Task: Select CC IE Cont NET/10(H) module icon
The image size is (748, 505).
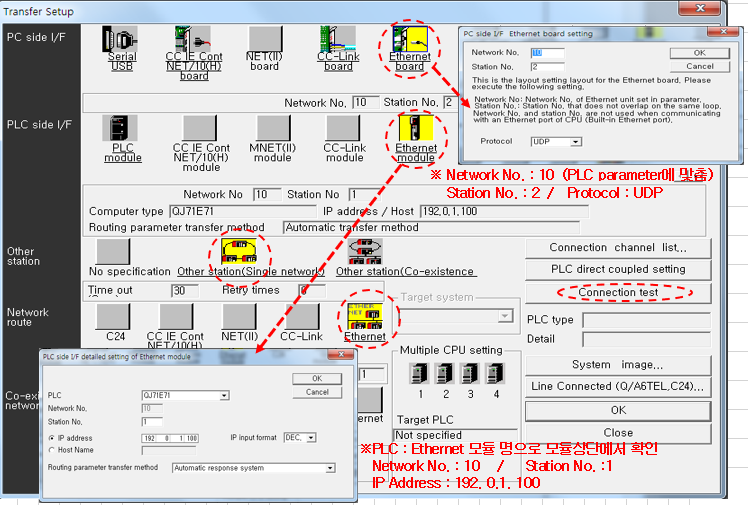Action: click(x=200, y=128)
